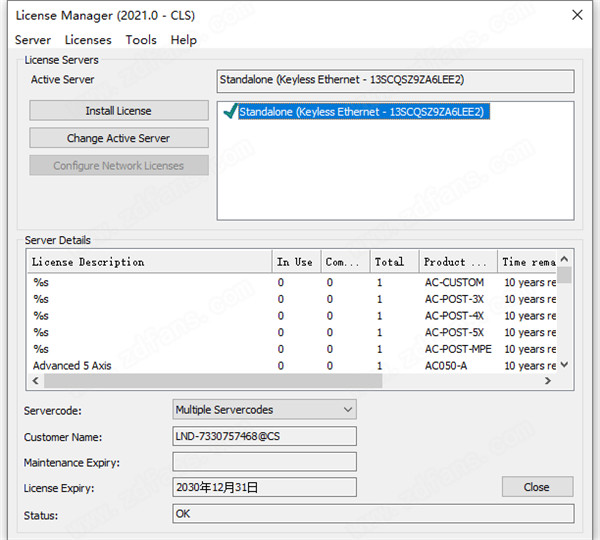Select the %s description in AC-CUSTOM row

(41, 282)
